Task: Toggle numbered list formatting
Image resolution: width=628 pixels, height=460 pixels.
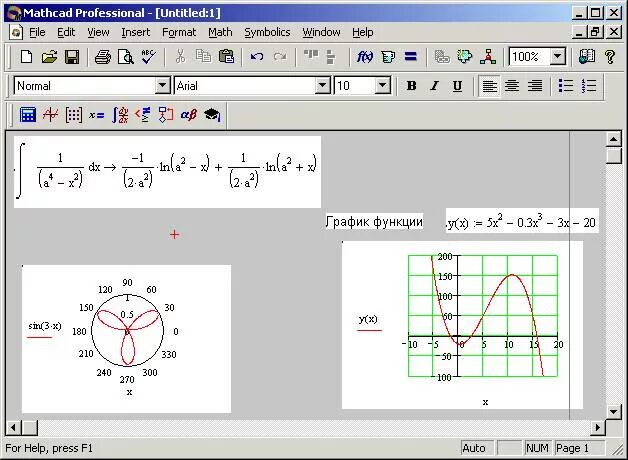Action: click(x=588, y=86)
